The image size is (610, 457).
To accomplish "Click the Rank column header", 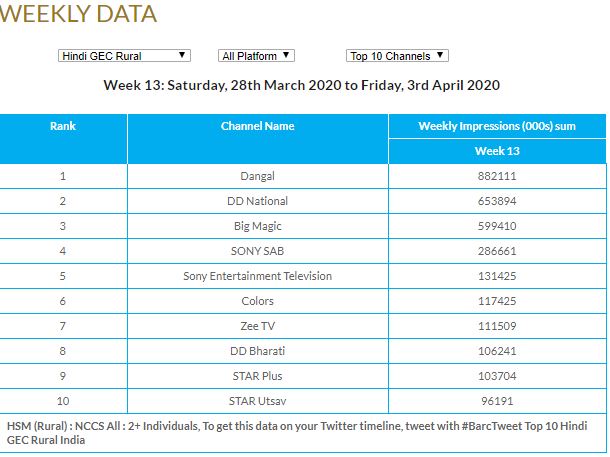I will coord(63,127).
